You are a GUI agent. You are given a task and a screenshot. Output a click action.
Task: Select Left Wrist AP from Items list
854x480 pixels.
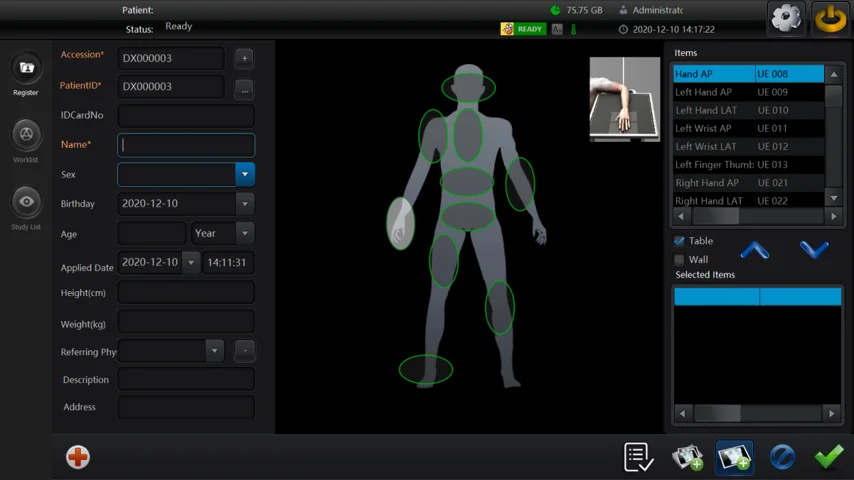703,128
